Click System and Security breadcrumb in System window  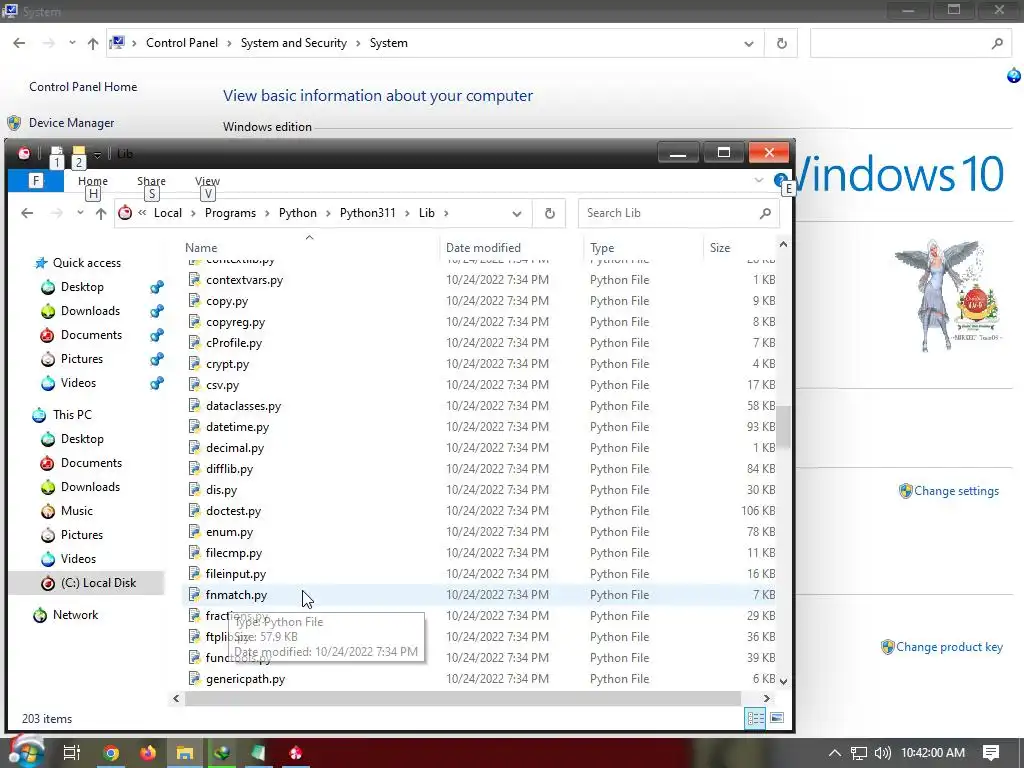tap(293, 43)
